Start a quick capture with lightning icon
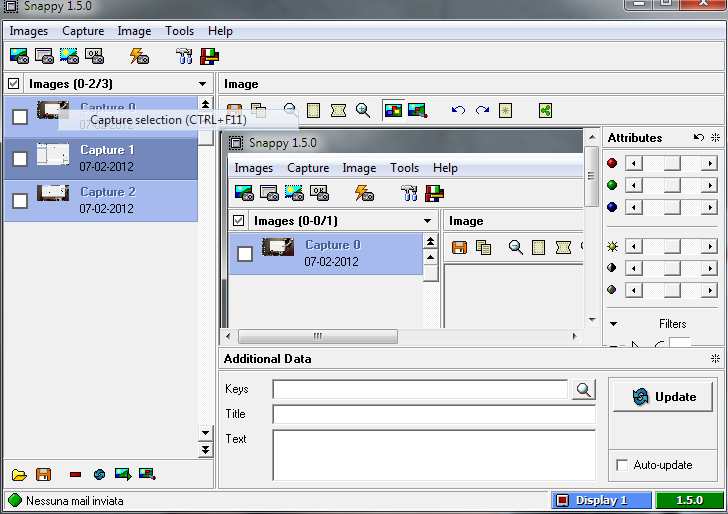Image resolution: width=728 pixels, height=514 pixels. pos(139,56)
